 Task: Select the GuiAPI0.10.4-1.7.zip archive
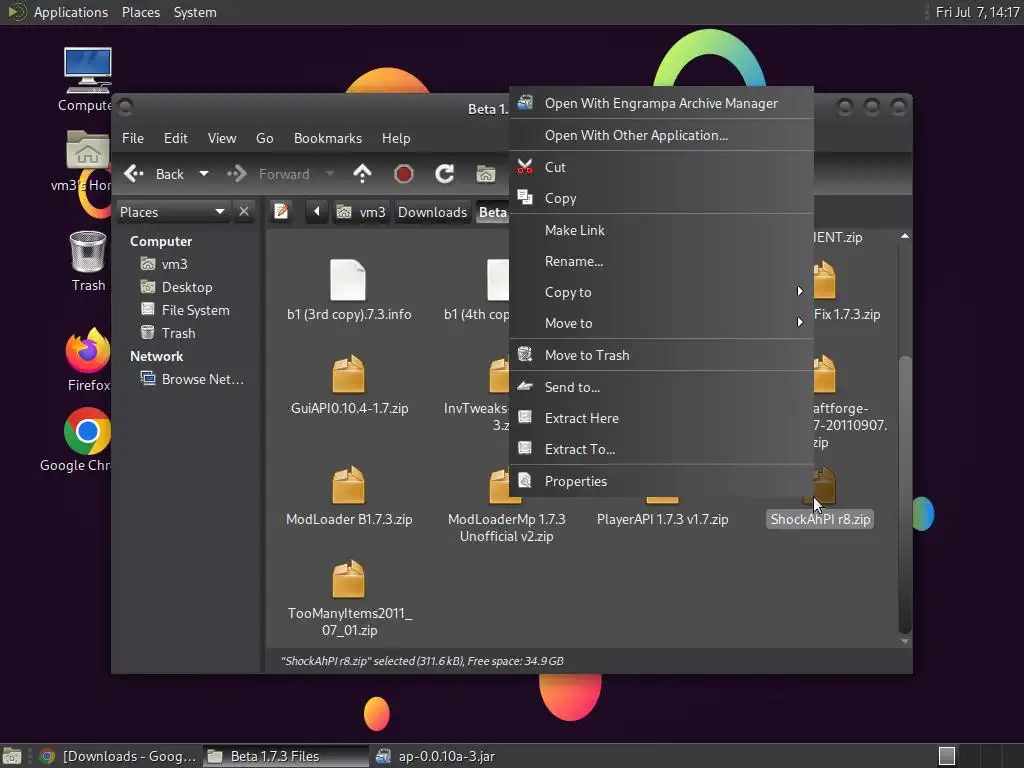coord(349,385)
